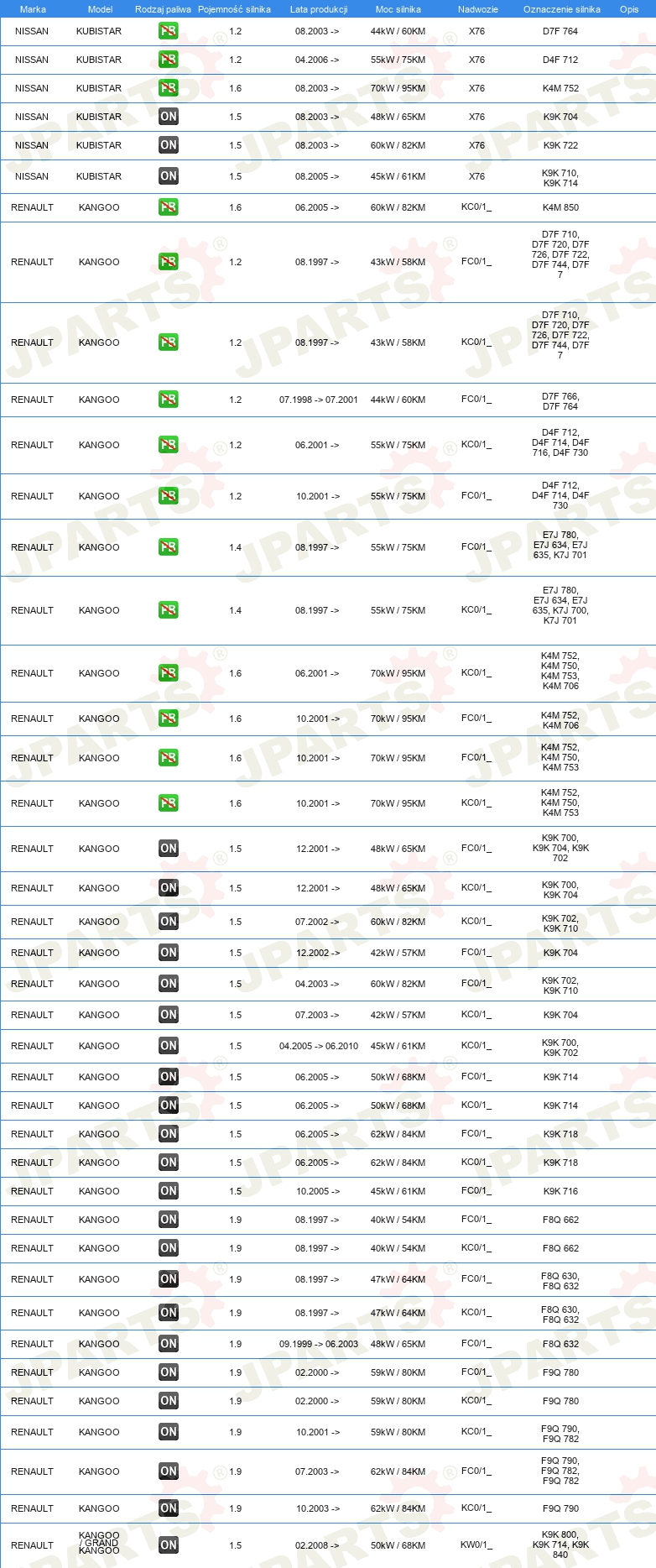Click production range 04.2005 -> 06.2010

click(x=319, y=1046)
